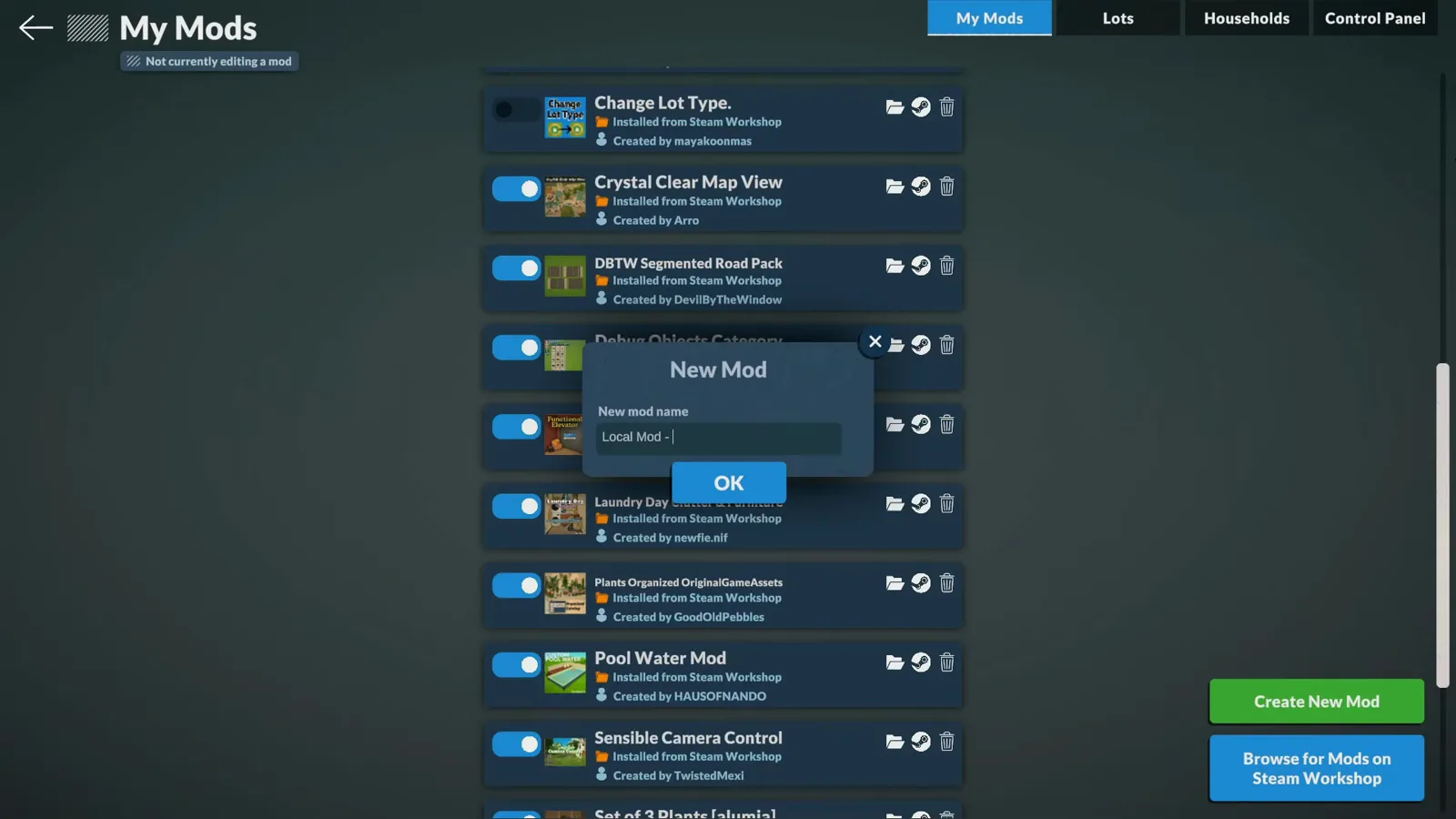
Task: Delete the Pool Water Mod
Action: [x=946, y=662]
